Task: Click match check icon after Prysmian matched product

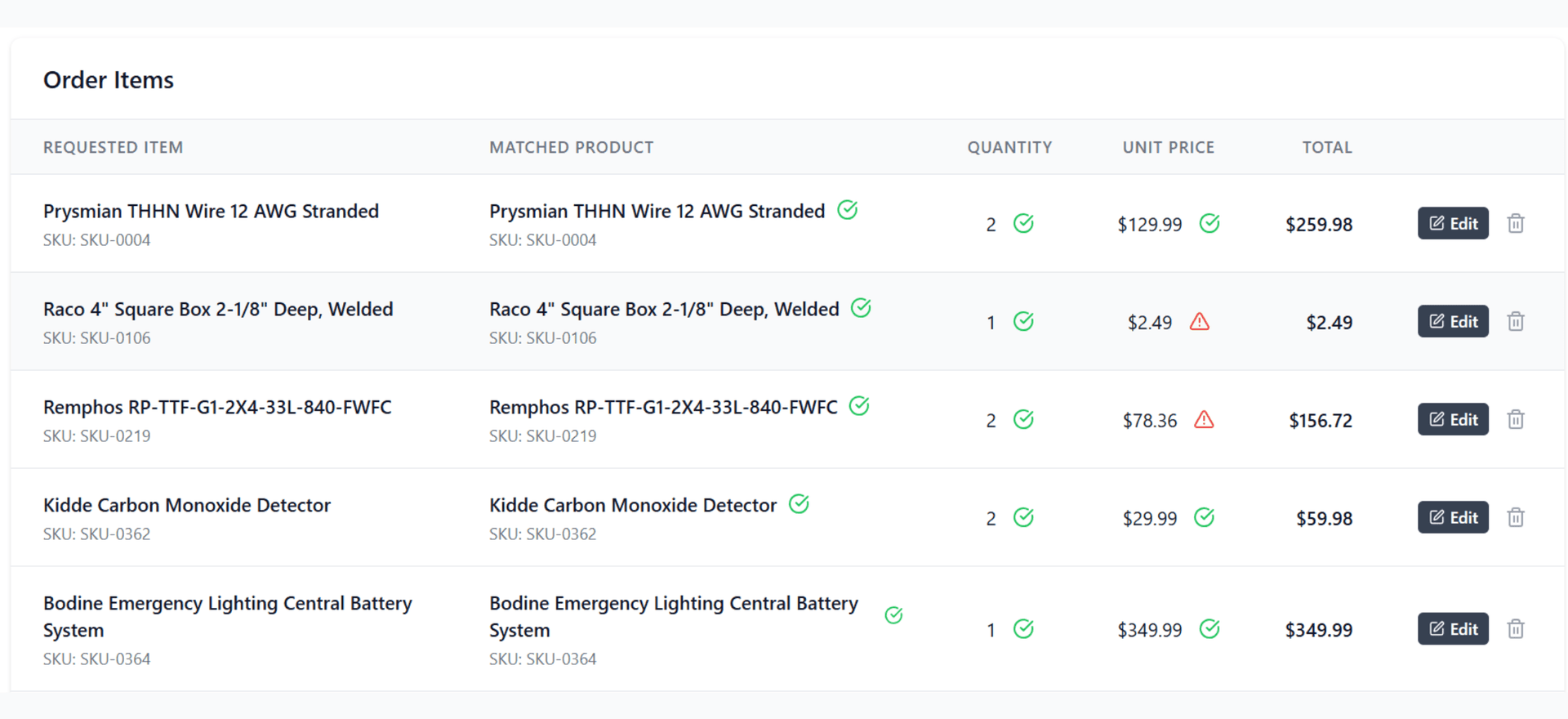Action: tap(848, 210)
